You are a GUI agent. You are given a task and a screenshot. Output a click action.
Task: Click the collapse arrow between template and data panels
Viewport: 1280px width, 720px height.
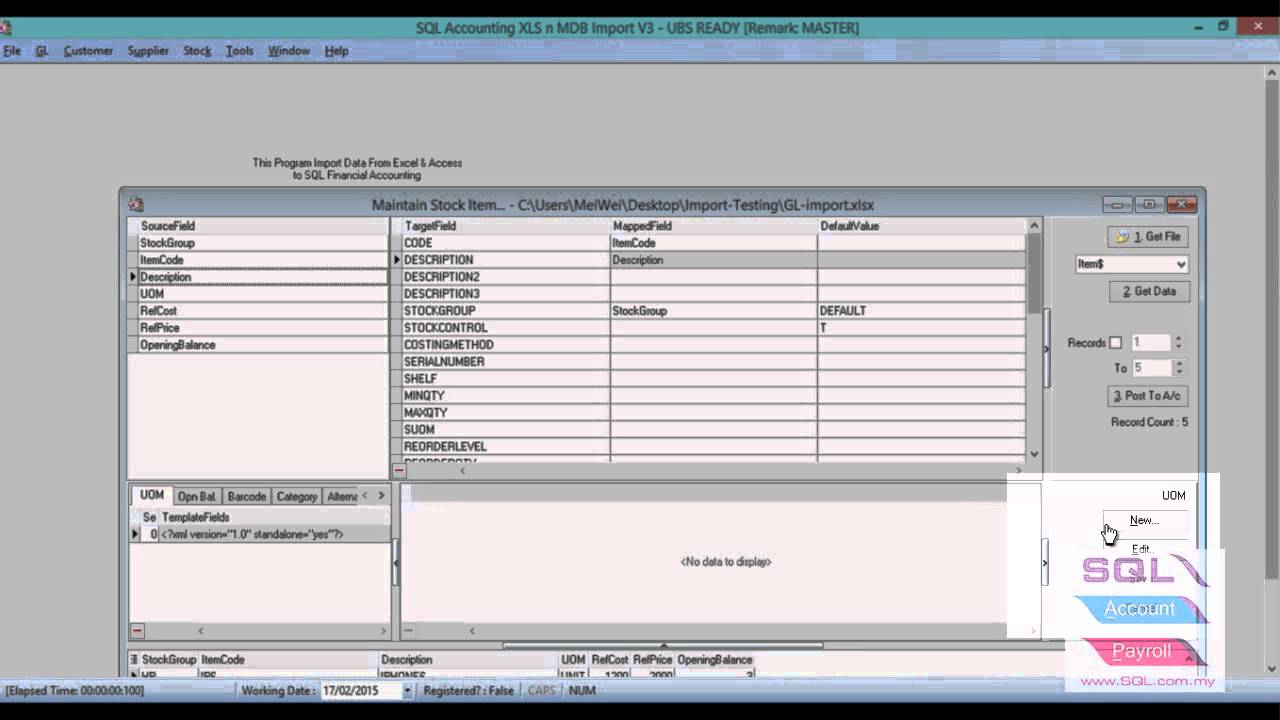click(x=395, y=562)
